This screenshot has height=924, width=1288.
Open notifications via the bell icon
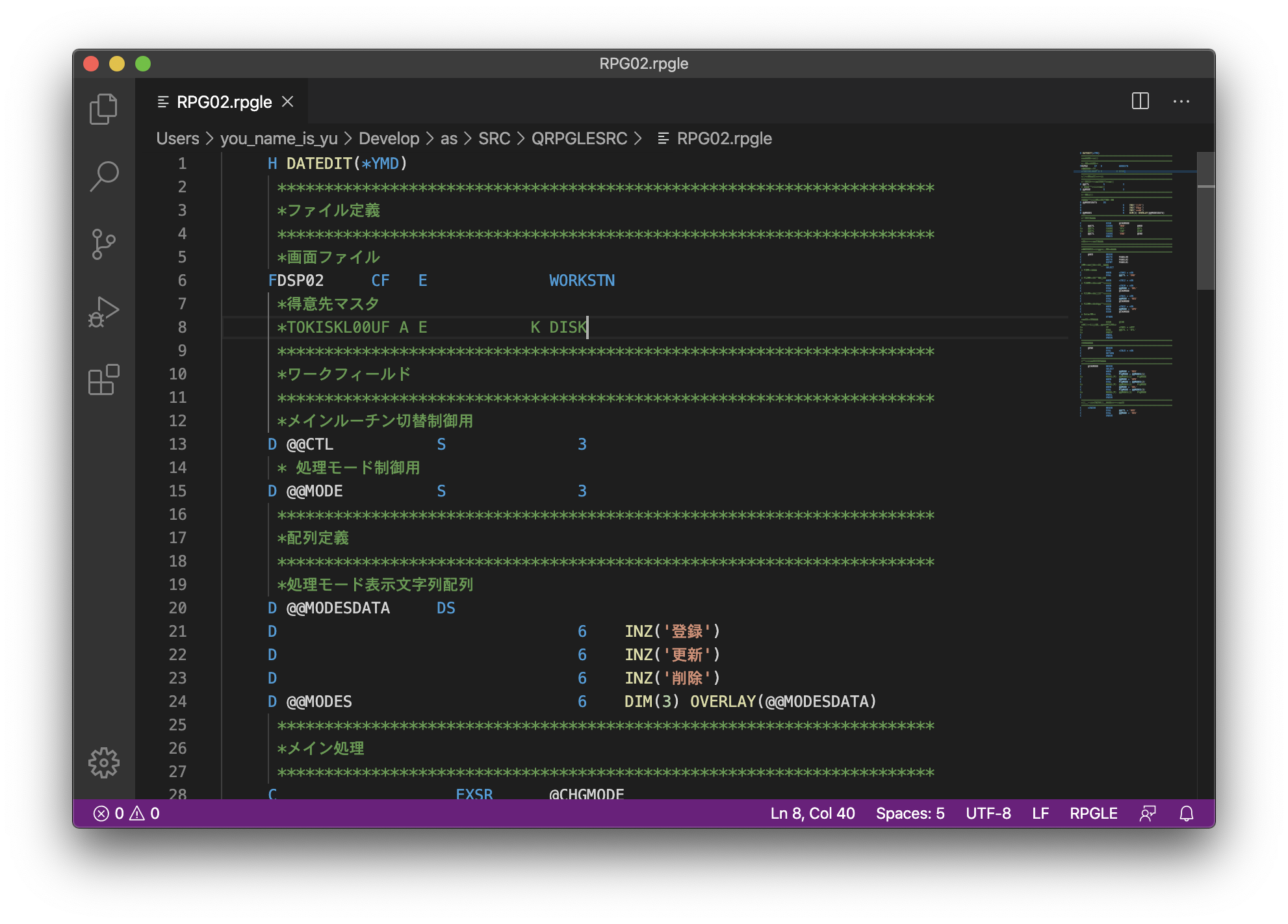click(1187, 813)
